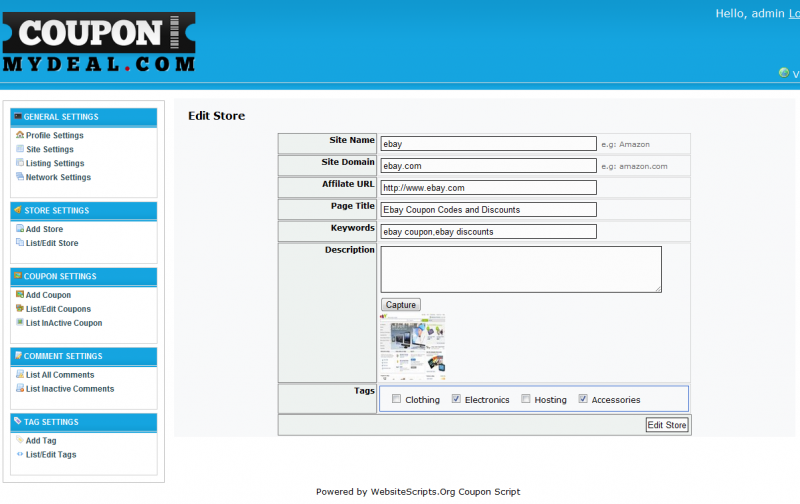Viewport: 800px width, 504px height.
Task: Click the List All Comments icon
Action: 20,374
